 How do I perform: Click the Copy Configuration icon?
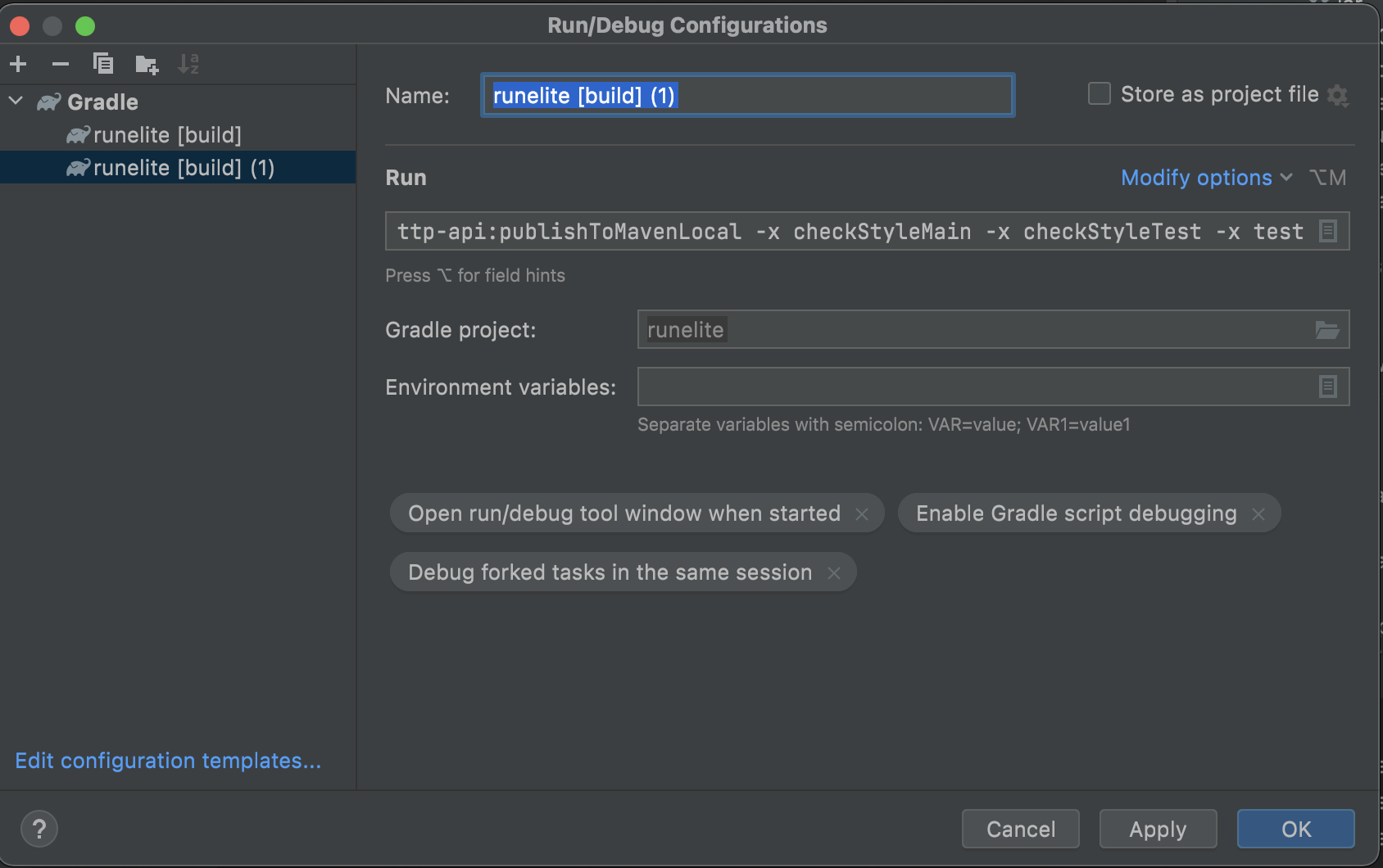pyautogui.click(x=103, y=64)
